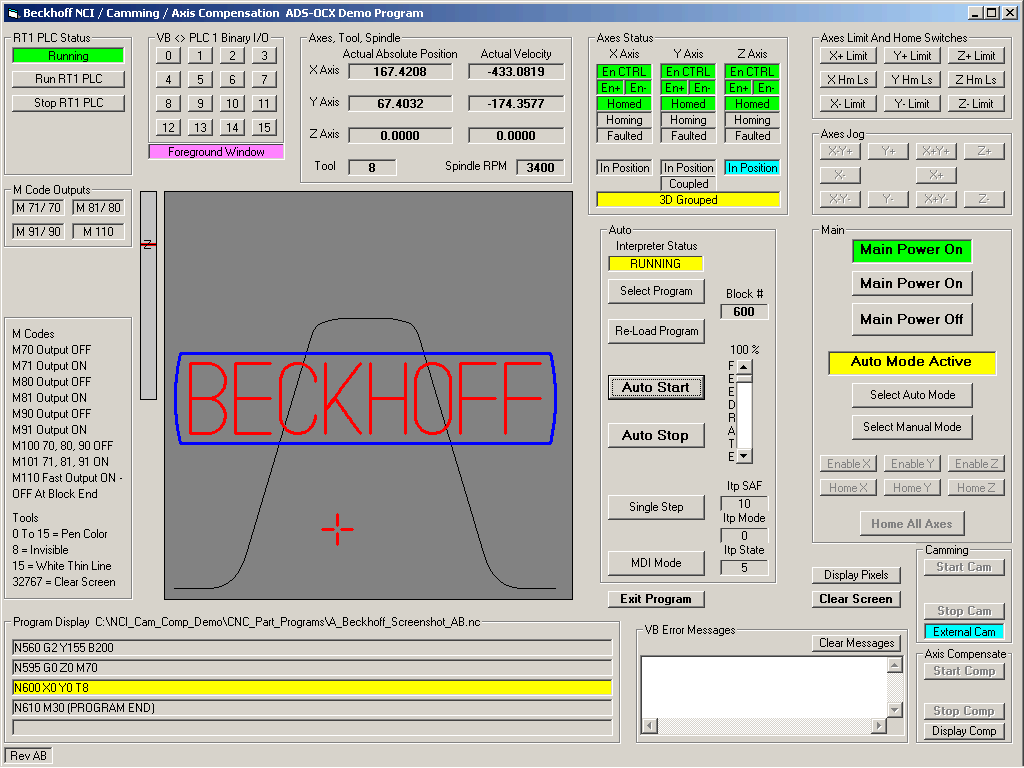The width and height of the screenshot is (1024, 768).
Task: Toggle the M 71/70 output
Action: point(39,208)
